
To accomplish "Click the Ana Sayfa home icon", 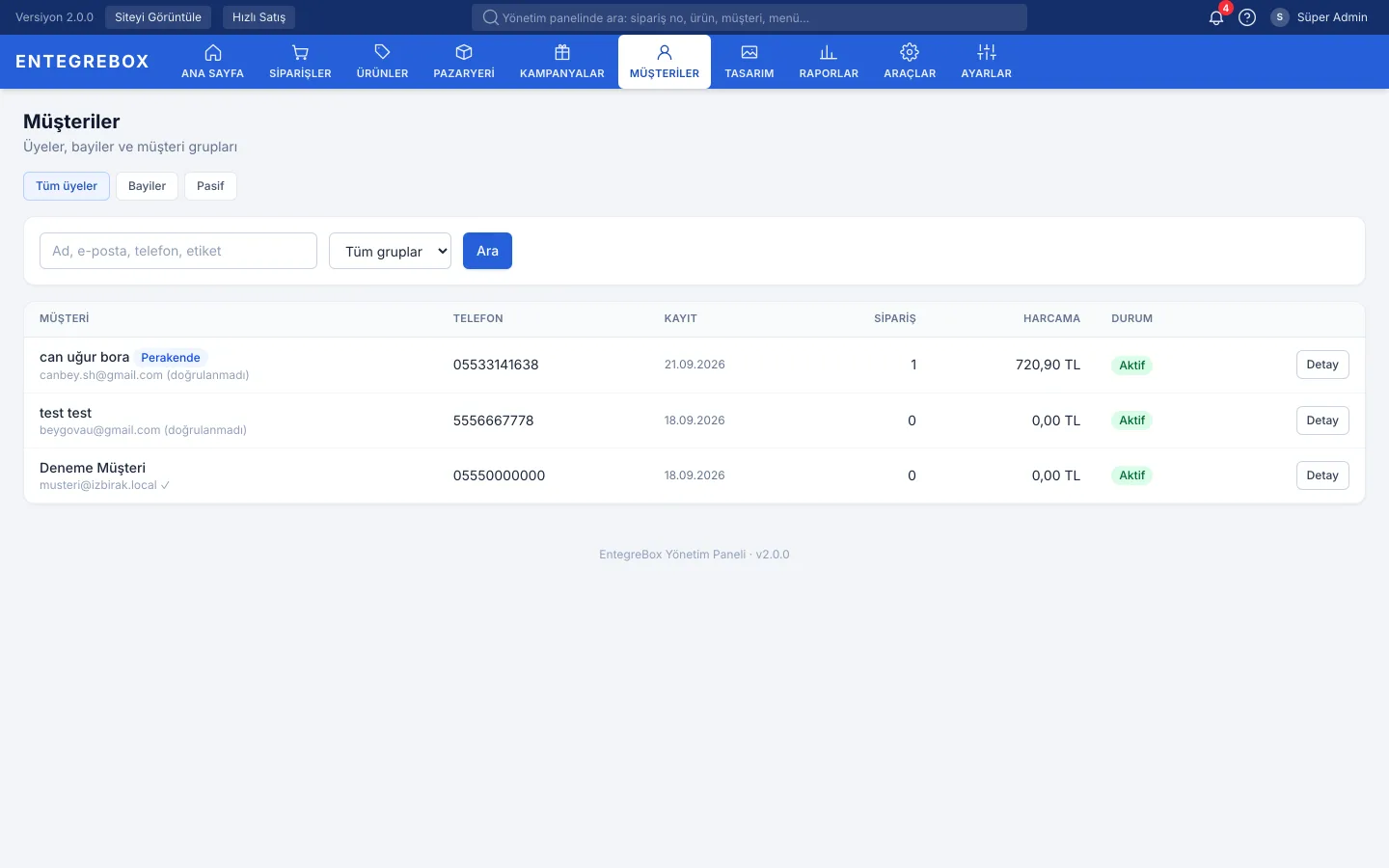I will click(x=213, y=52).
